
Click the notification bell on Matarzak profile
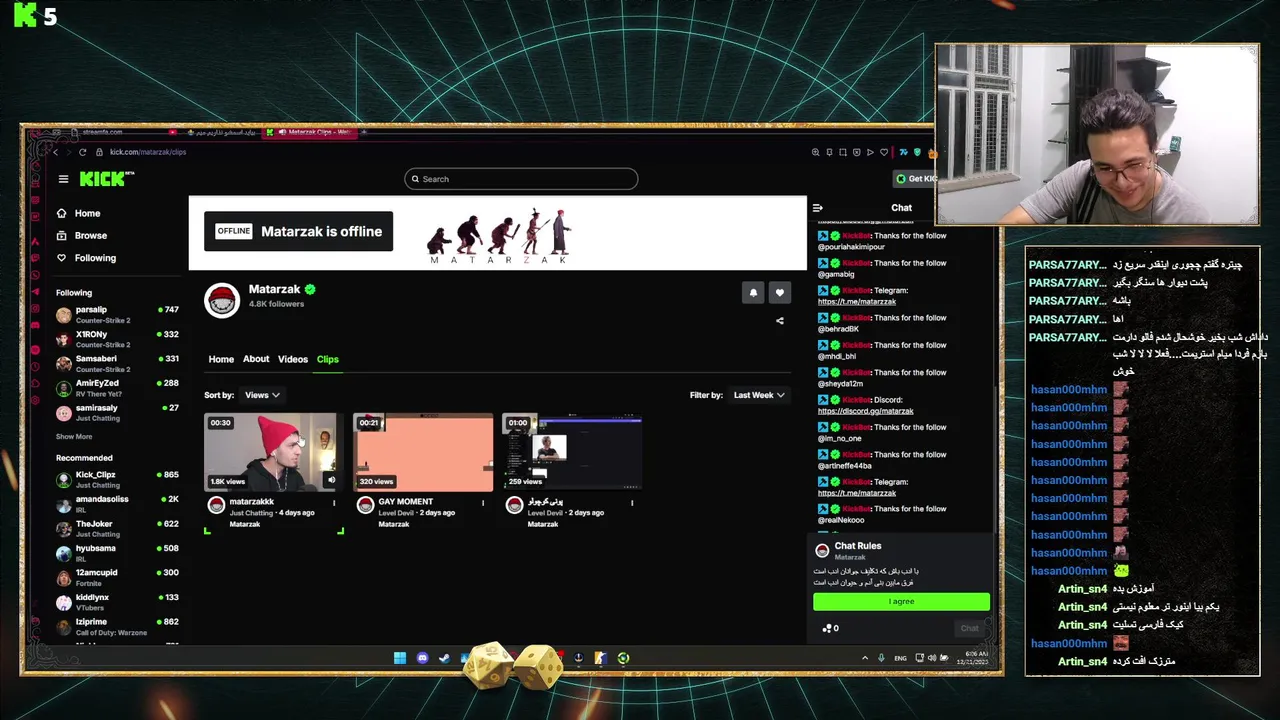753,292
